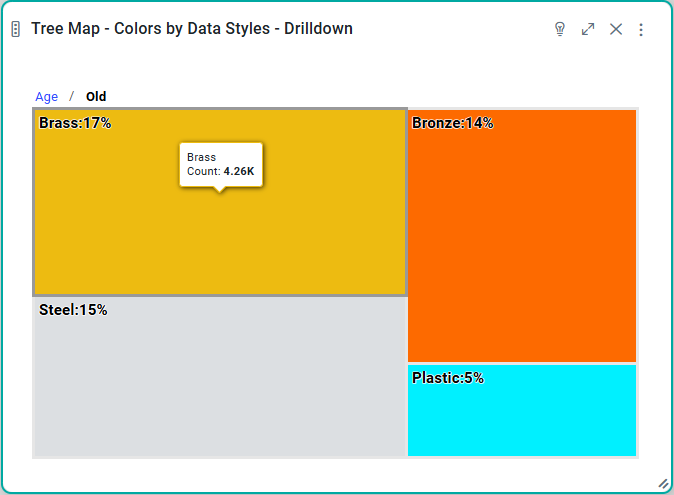Click the resize grip in bottom-right corner
The height and width of the screenshot is (495, 674).
(x=662, y=483)
